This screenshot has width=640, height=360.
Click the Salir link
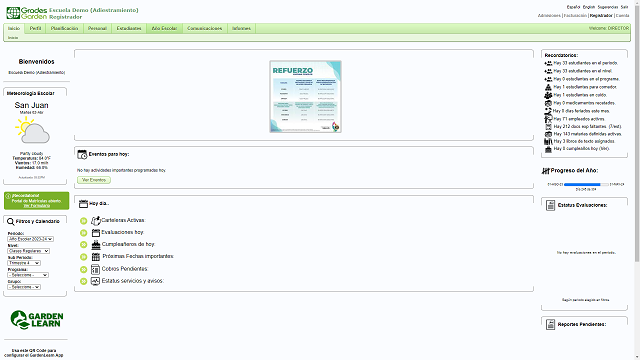[x=624, y=7]
